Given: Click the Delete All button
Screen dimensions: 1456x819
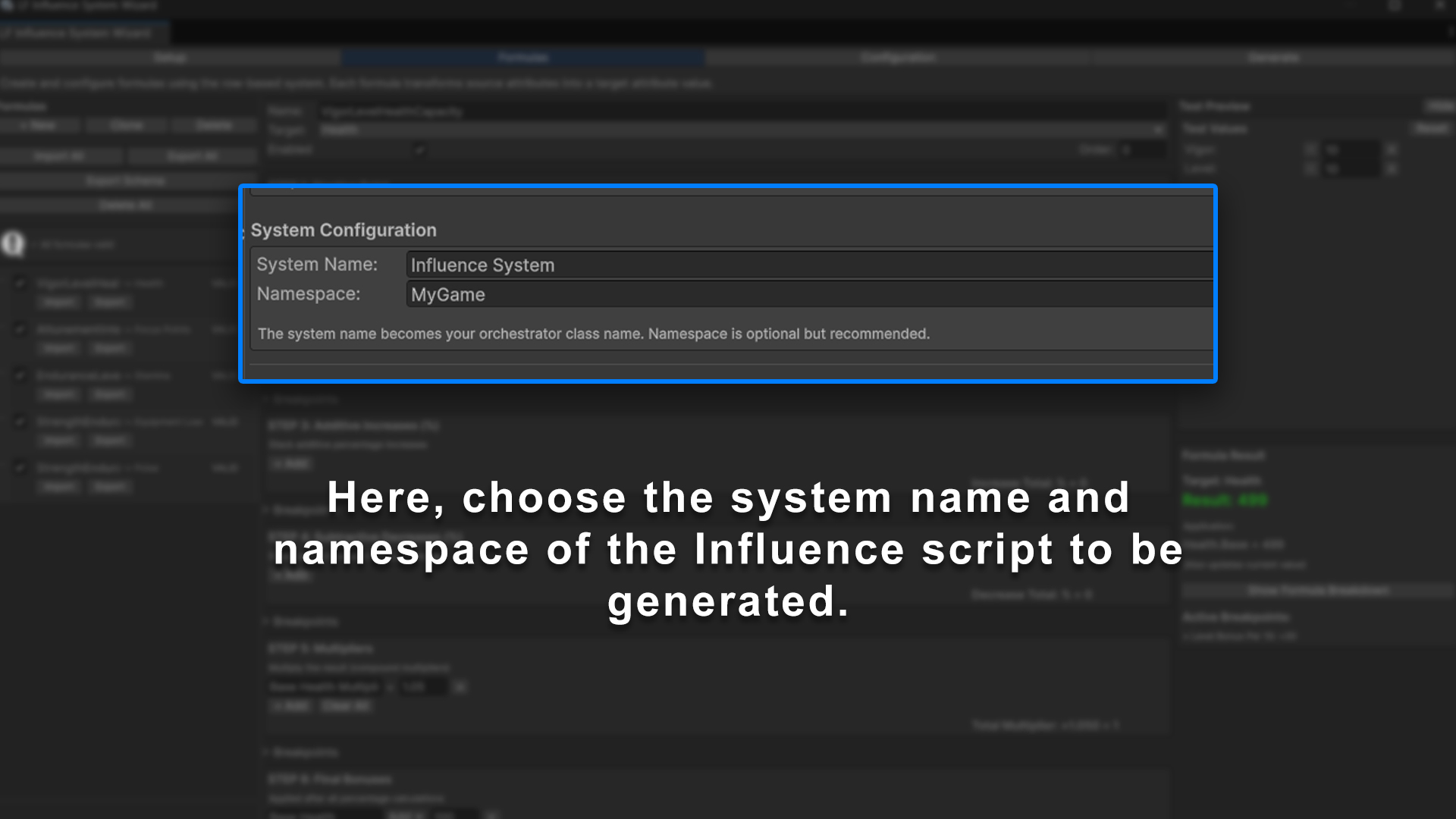Looking at the screenshot, I should tap(127, 205).
